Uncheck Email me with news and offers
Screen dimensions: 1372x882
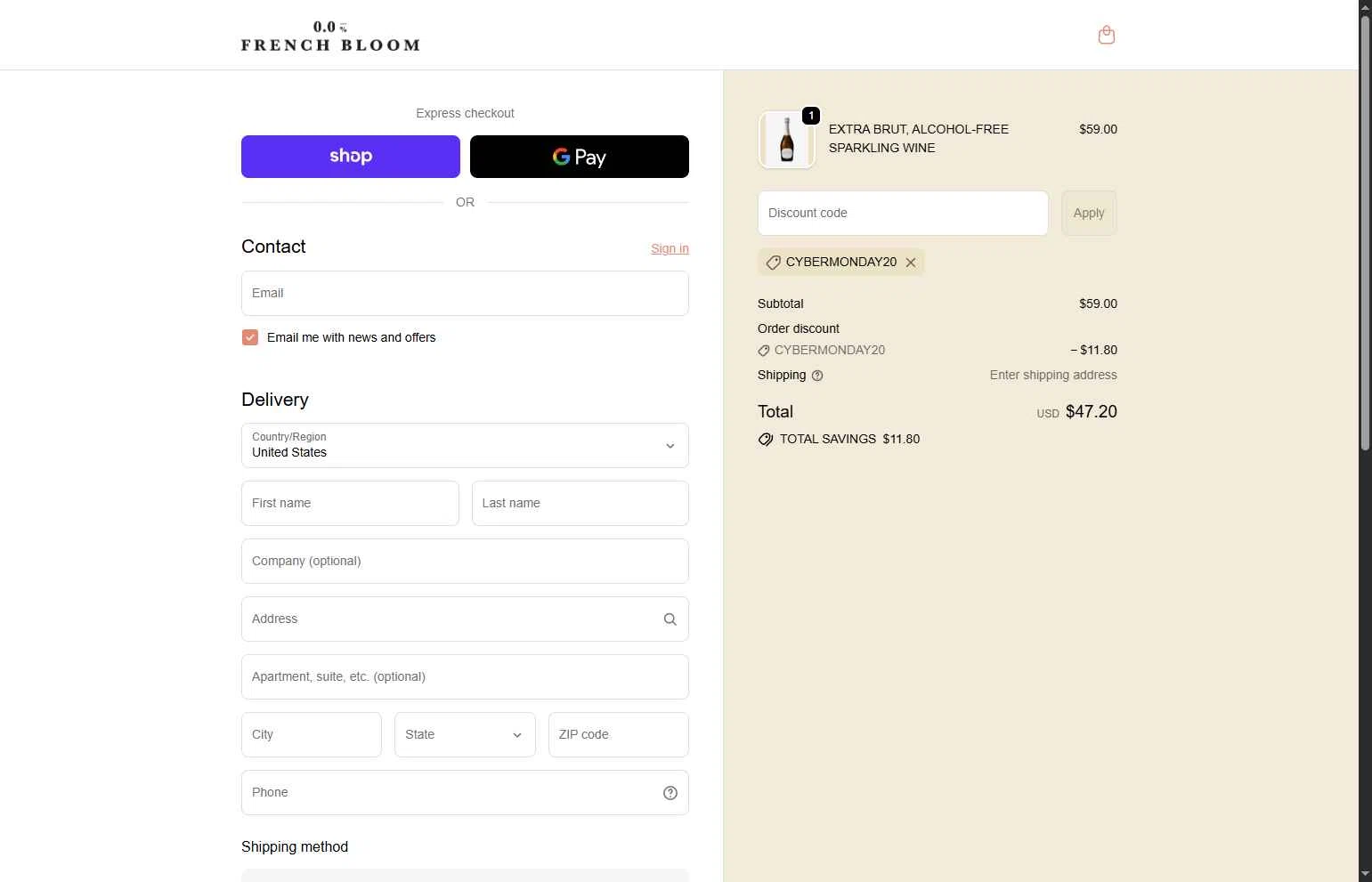tap(250, 337)
